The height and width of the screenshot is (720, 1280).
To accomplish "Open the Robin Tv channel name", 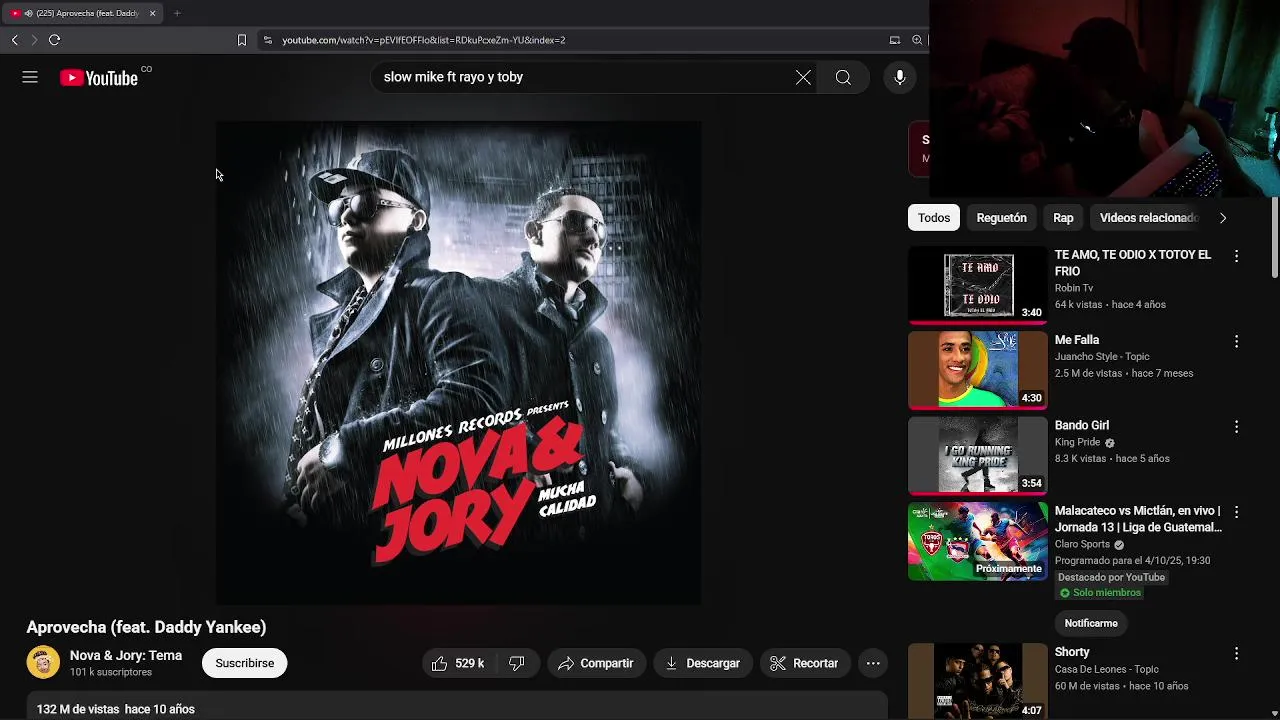I will pyautogui.click(x=1074, y=288).
